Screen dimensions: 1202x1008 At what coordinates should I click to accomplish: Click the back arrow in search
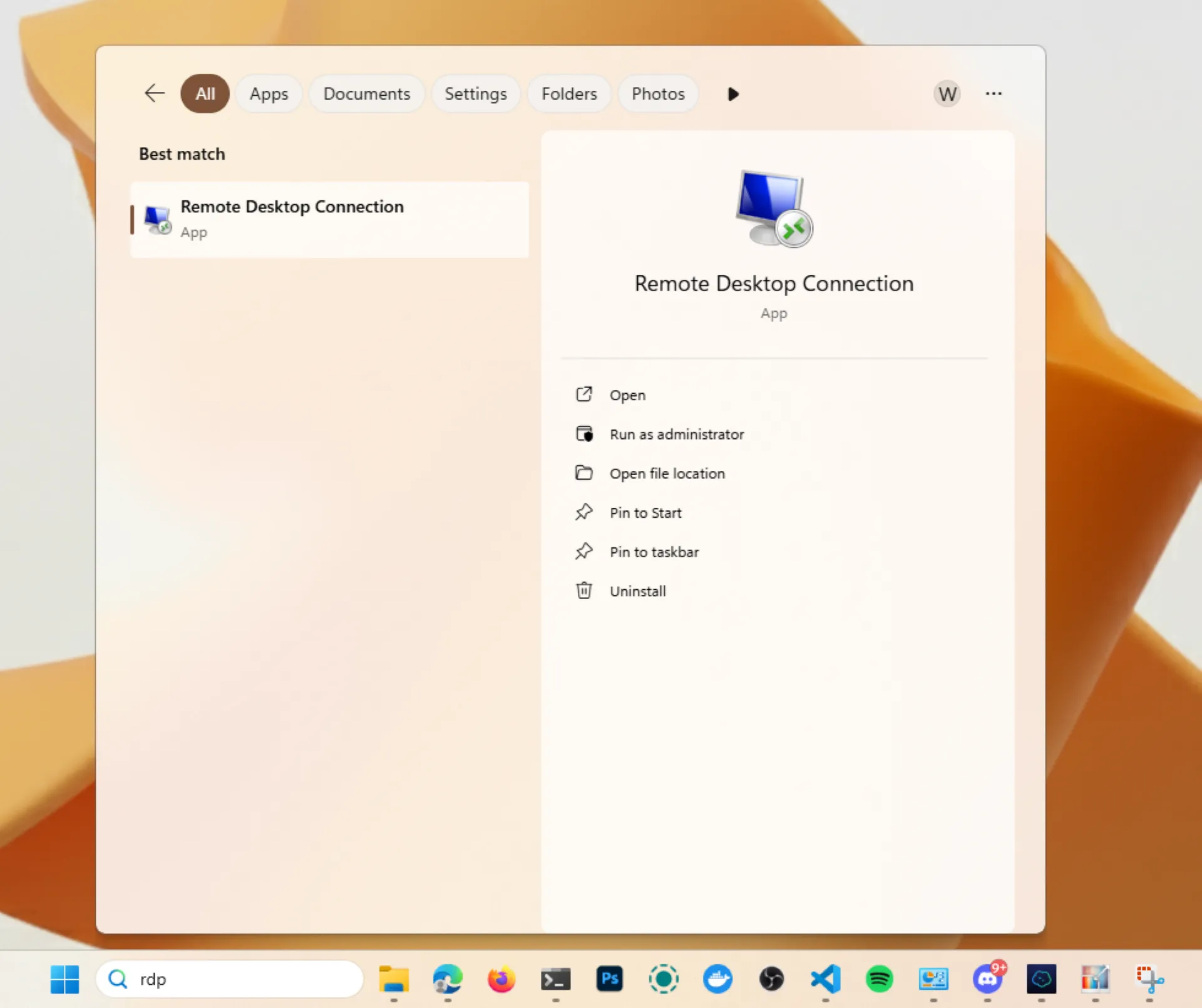154,93
